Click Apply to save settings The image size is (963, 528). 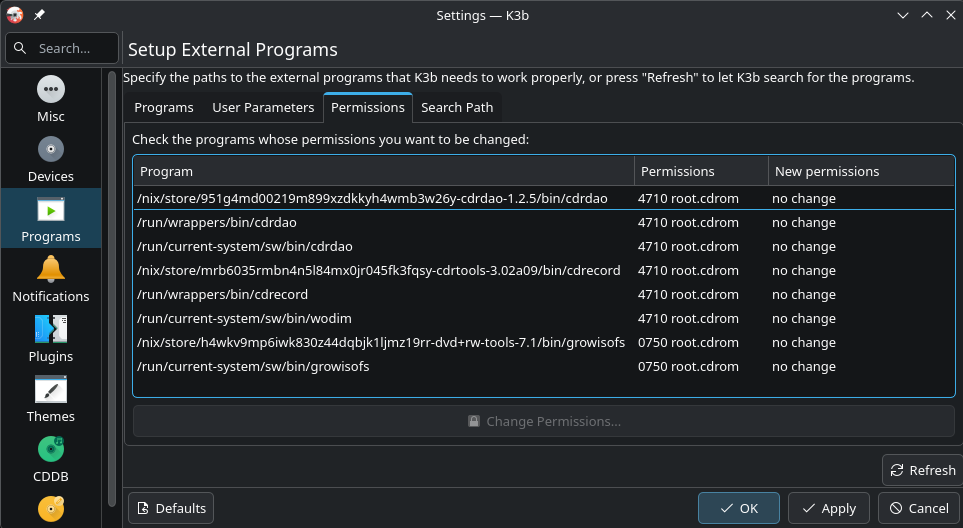(x=828, y=508)
